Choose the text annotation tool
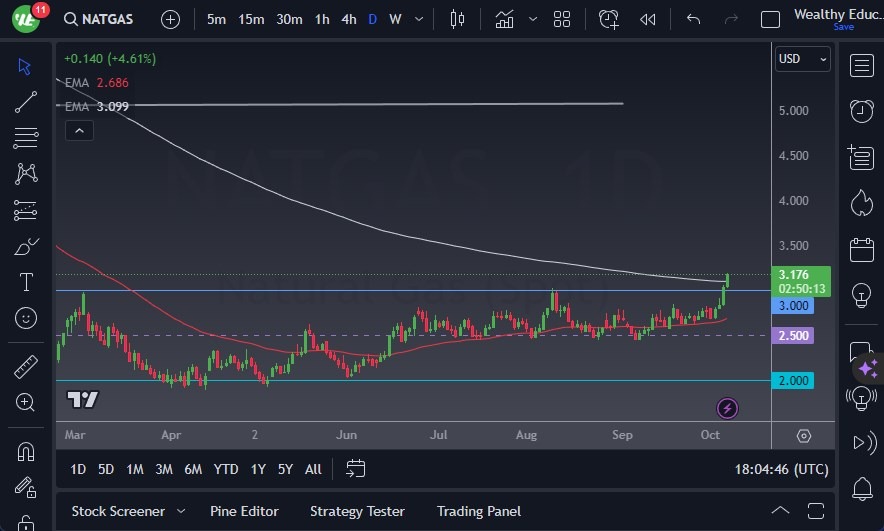The image size is (884, 531). [26, 282]
